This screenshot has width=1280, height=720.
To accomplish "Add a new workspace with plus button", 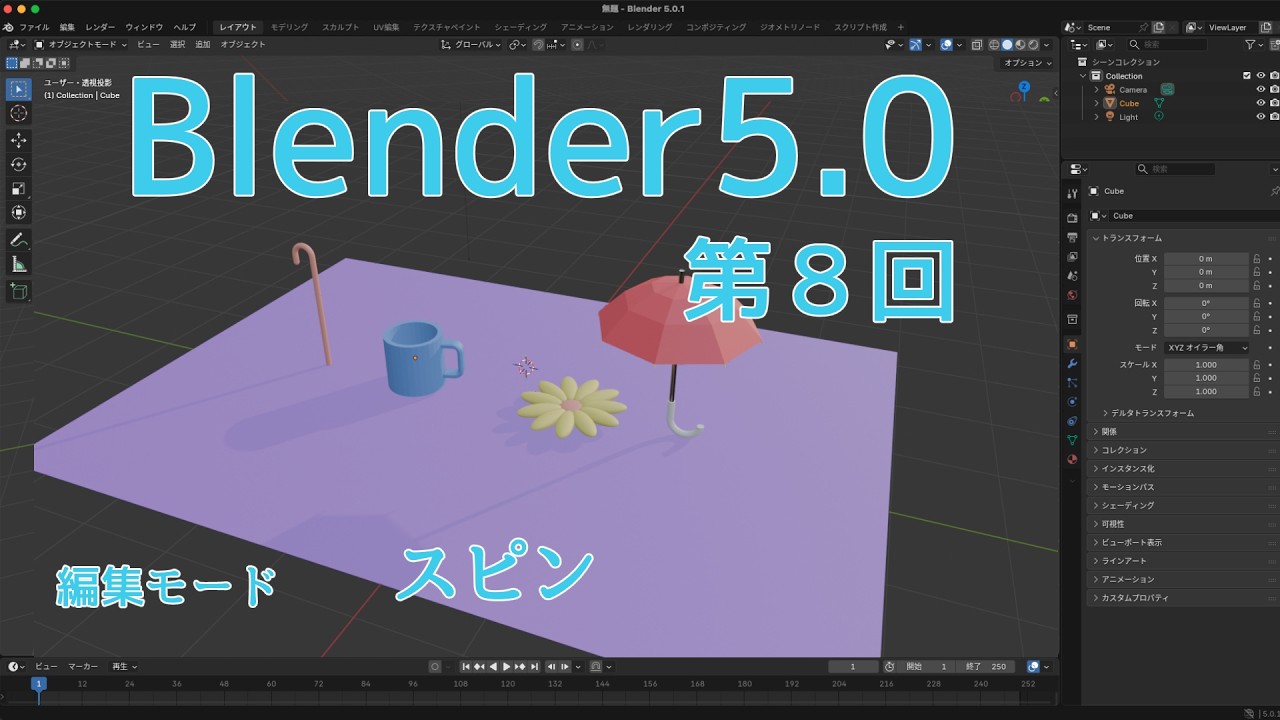I will pyautogui.click(x=900, y=27).
